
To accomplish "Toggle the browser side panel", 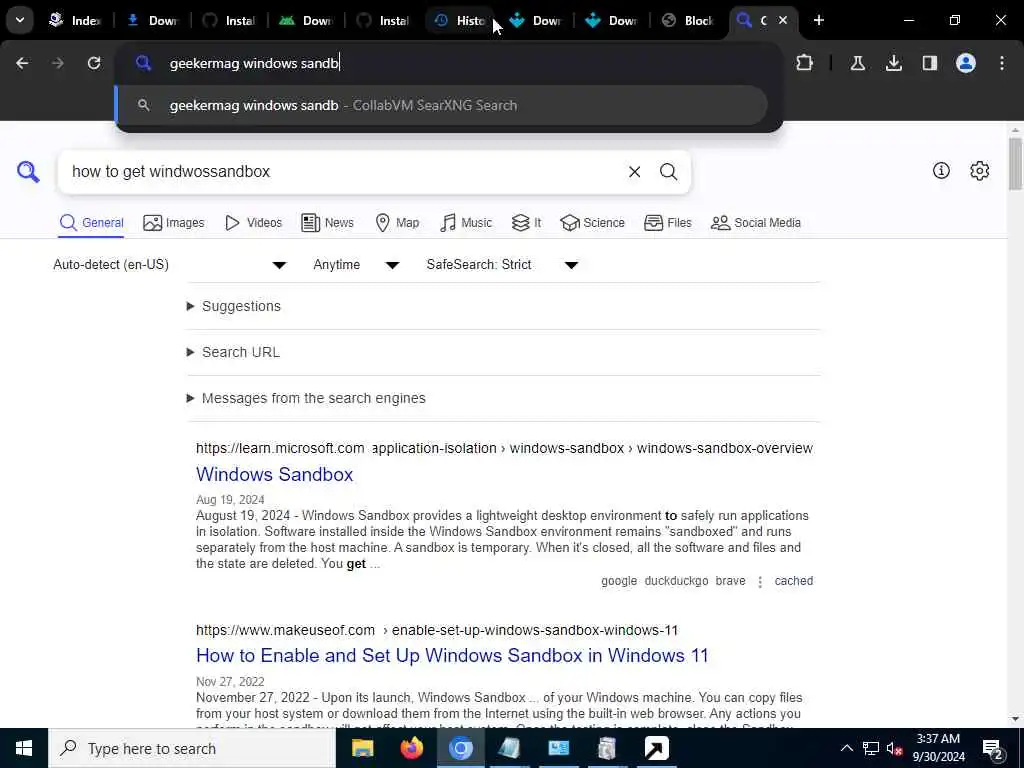I will coord(929,63).
